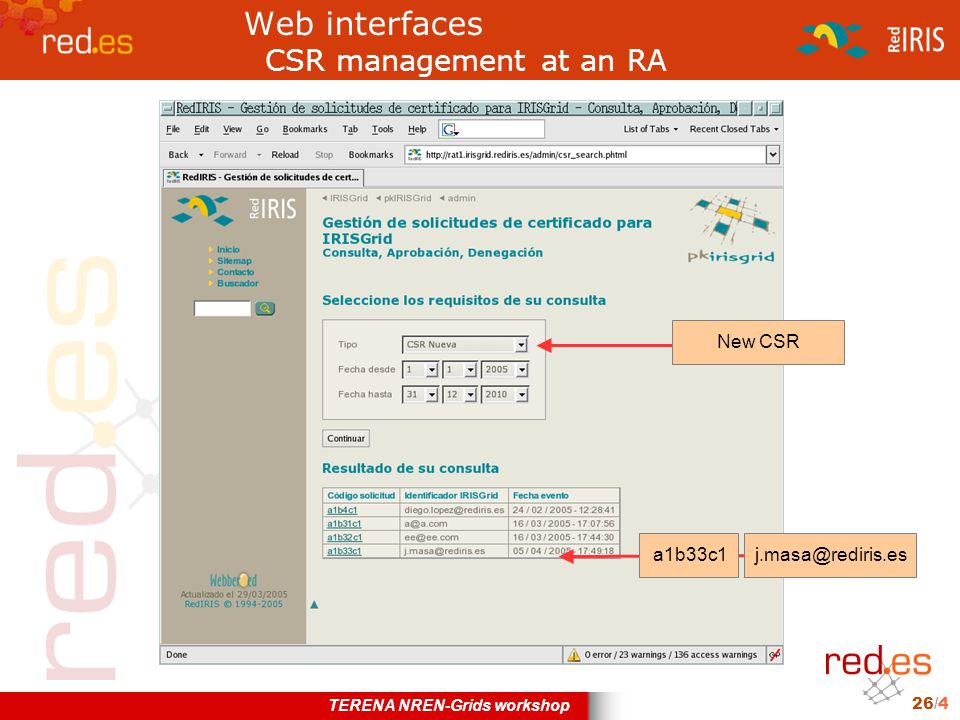Click the warning triangle status icon
Viewport: 960px width, 720px height.
coord(574,655)
